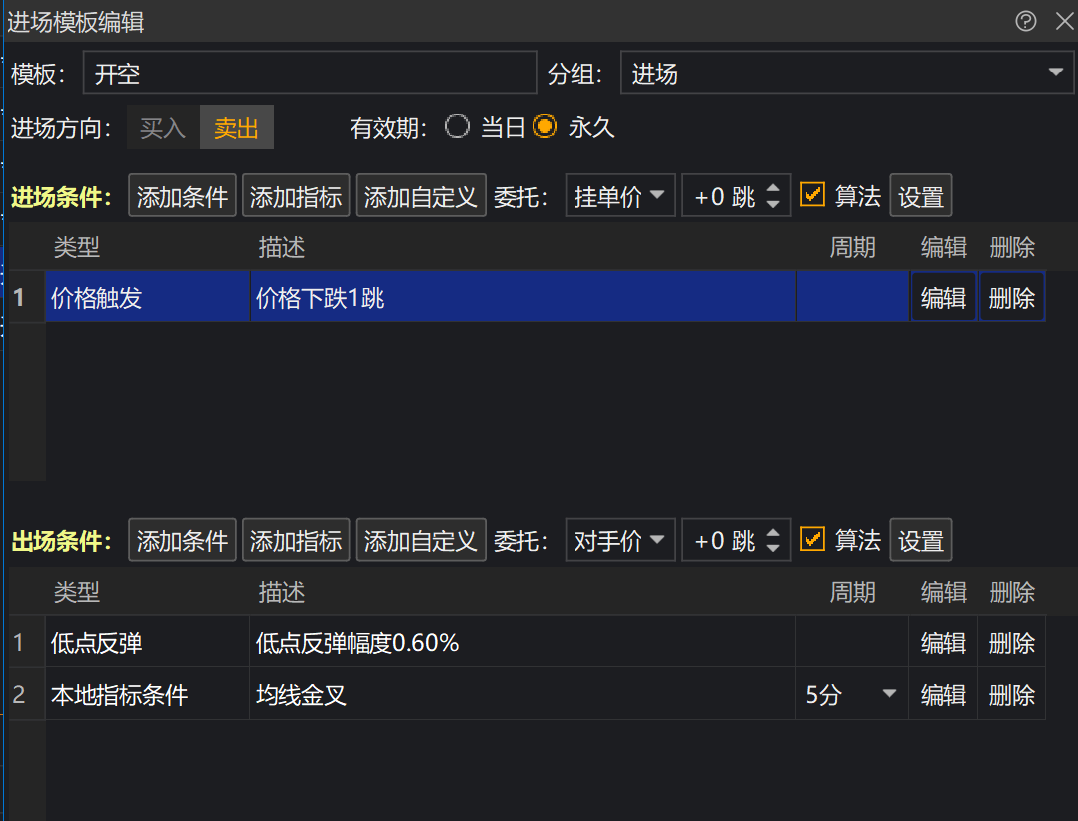The width and height of the screenshot is (1078, 821).
Task: Choose 买入 entry direction
Action: (x=163, y=128)
